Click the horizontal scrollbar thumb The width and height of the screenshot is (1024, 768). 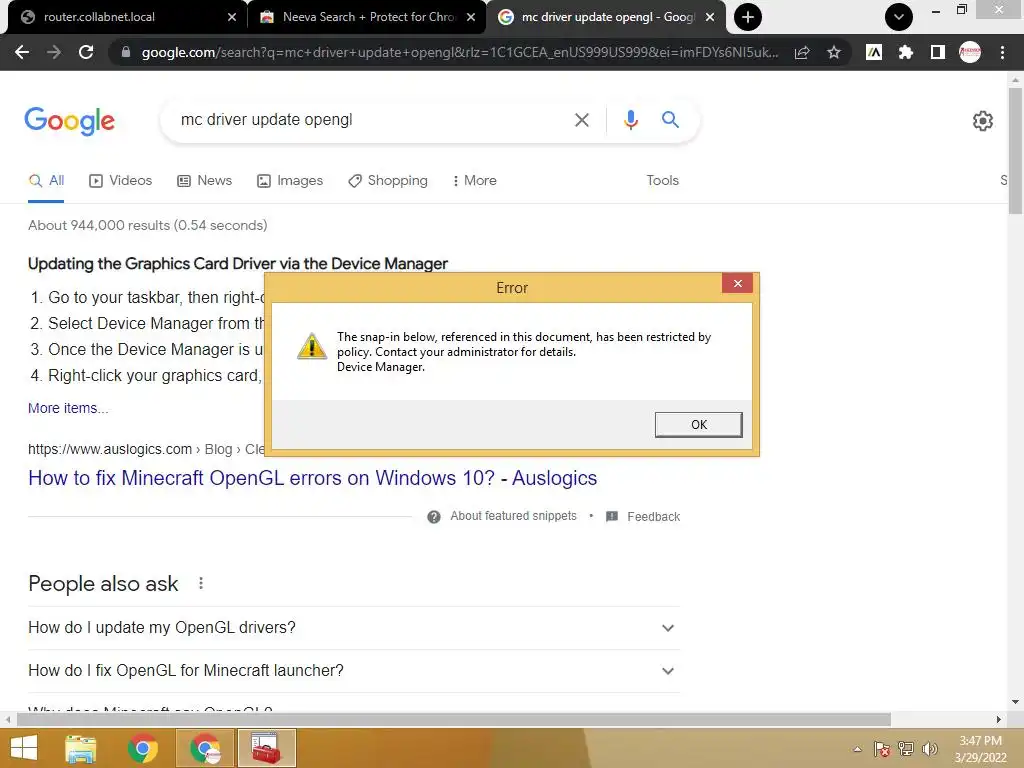click(x=454, y=720)
